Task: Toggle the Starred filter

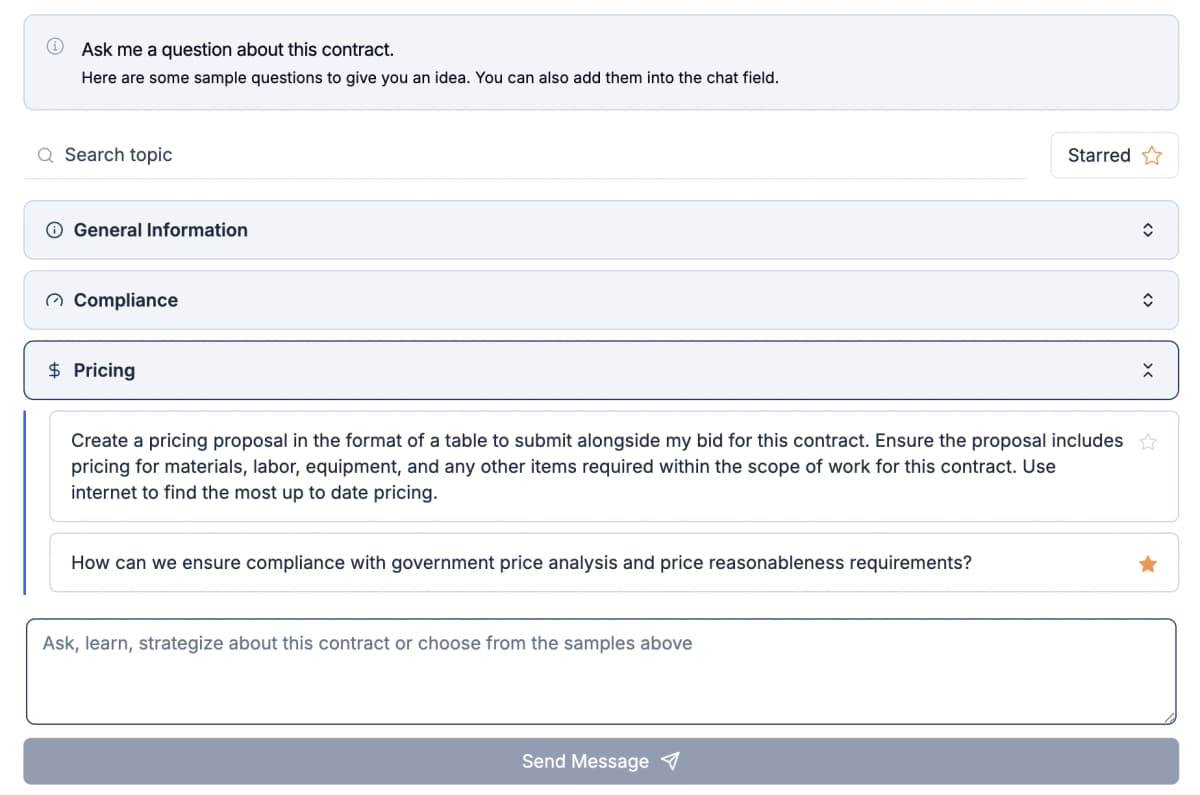Action: coord(1114,155)
